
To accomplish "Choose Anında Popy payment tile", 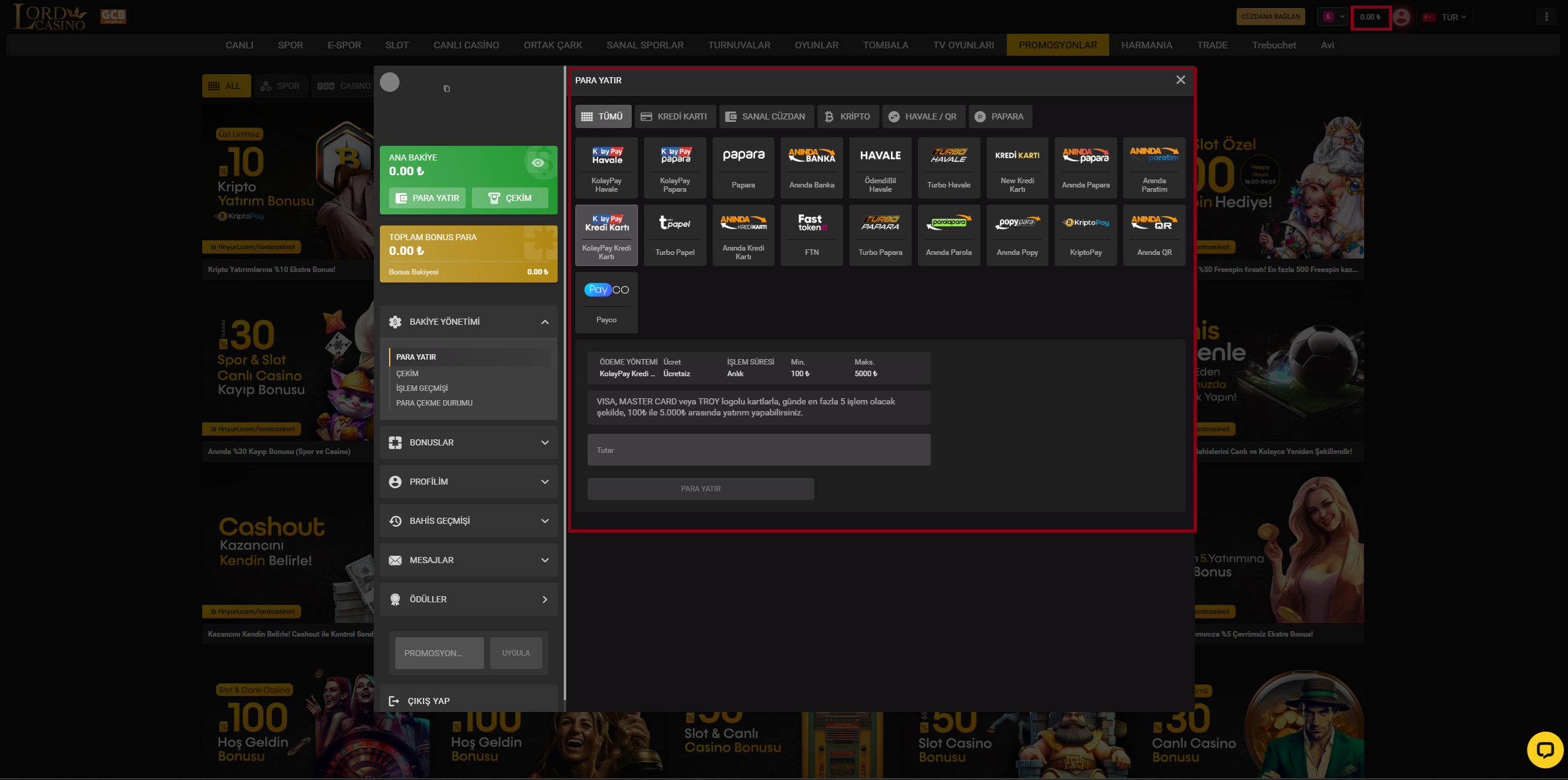I will coord(1017,235).
